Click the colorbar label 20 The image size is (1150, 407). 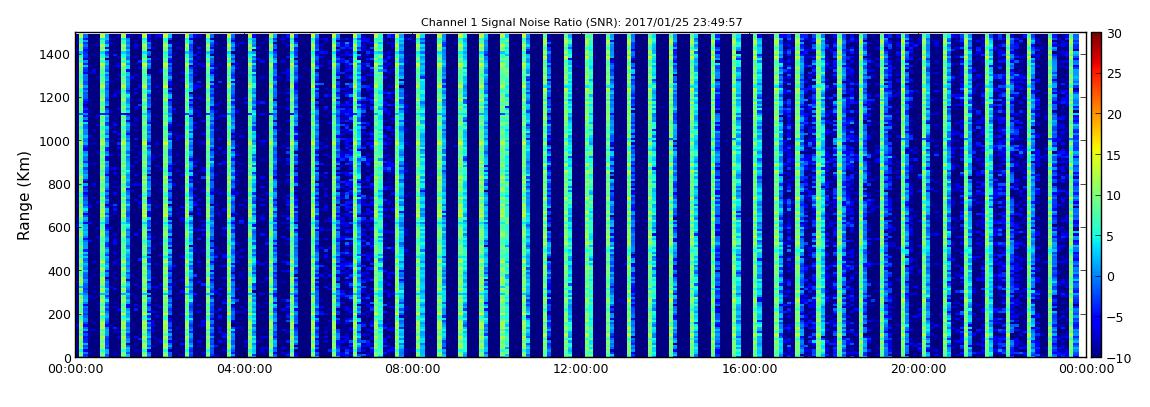coord(1115,114)
